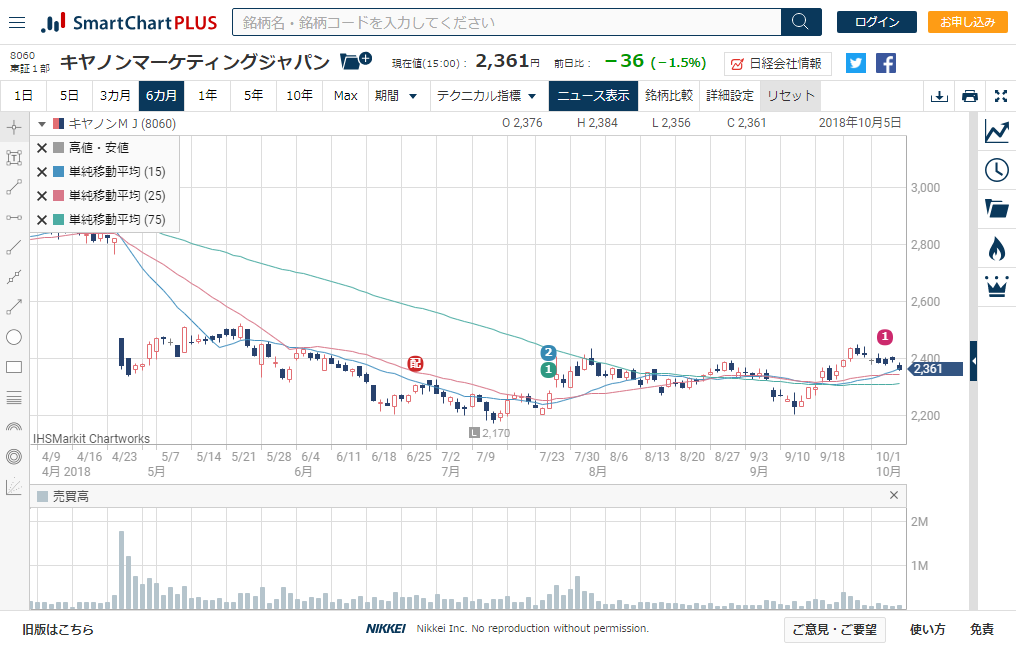Select the parallel lines tool
This screenshot has height=648, width=1016.
click(x=14, y=397)
